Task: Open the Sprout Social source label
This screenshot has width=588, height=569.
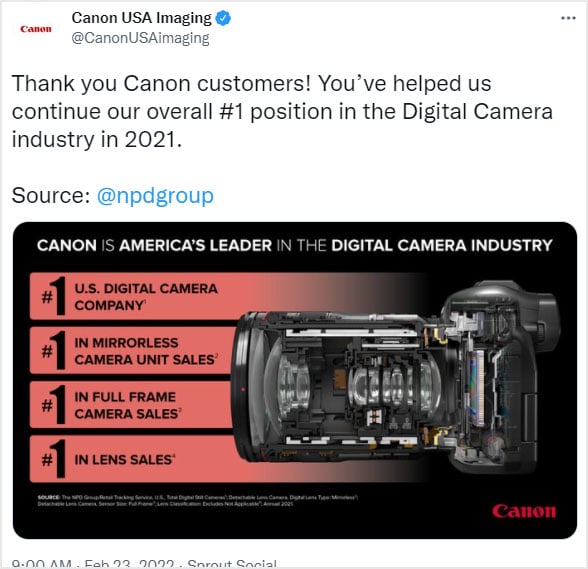Action: [x=232, y=563]
